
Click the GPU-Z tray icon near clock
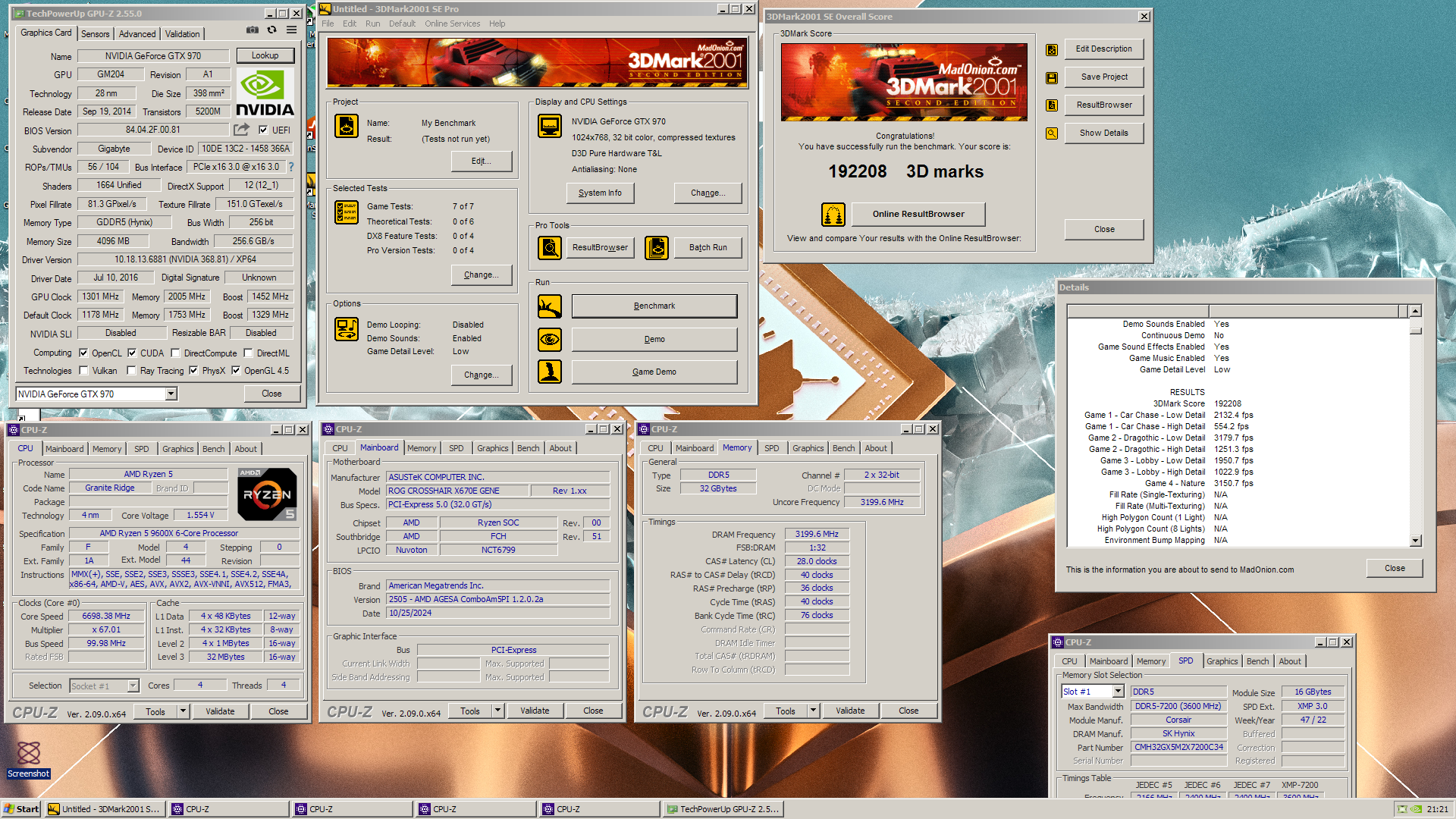pyautogui.click(x=1416, y=809)
